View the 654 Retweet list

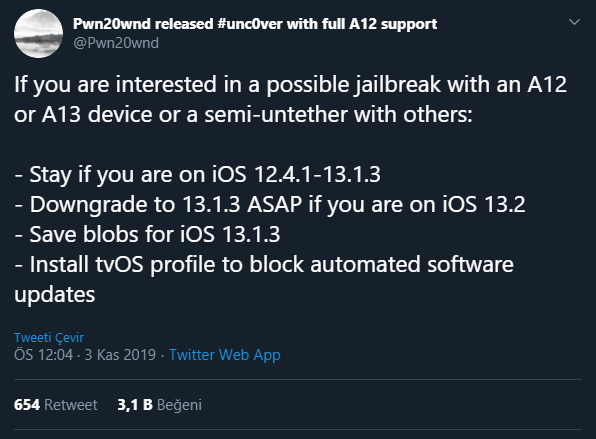pyautogui.click(x=55, y=405)
